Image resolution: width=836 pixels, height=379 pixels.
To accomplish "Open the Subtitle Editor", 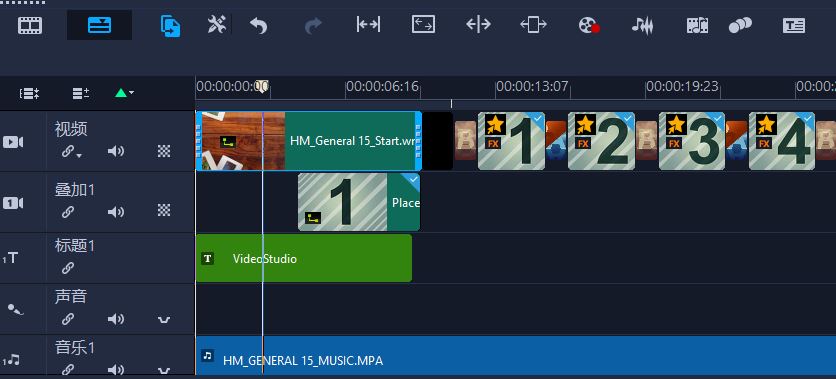I will [794, 25].
